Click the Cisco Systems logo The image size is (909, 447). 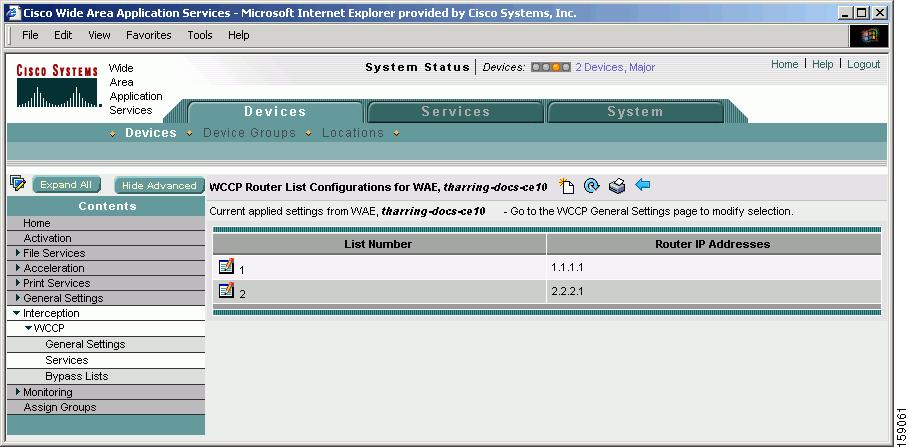(57, 86)
